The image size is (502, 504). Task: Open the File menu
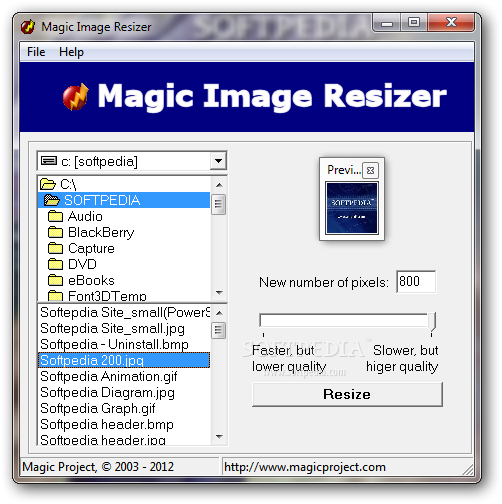(x=36, y=52)
